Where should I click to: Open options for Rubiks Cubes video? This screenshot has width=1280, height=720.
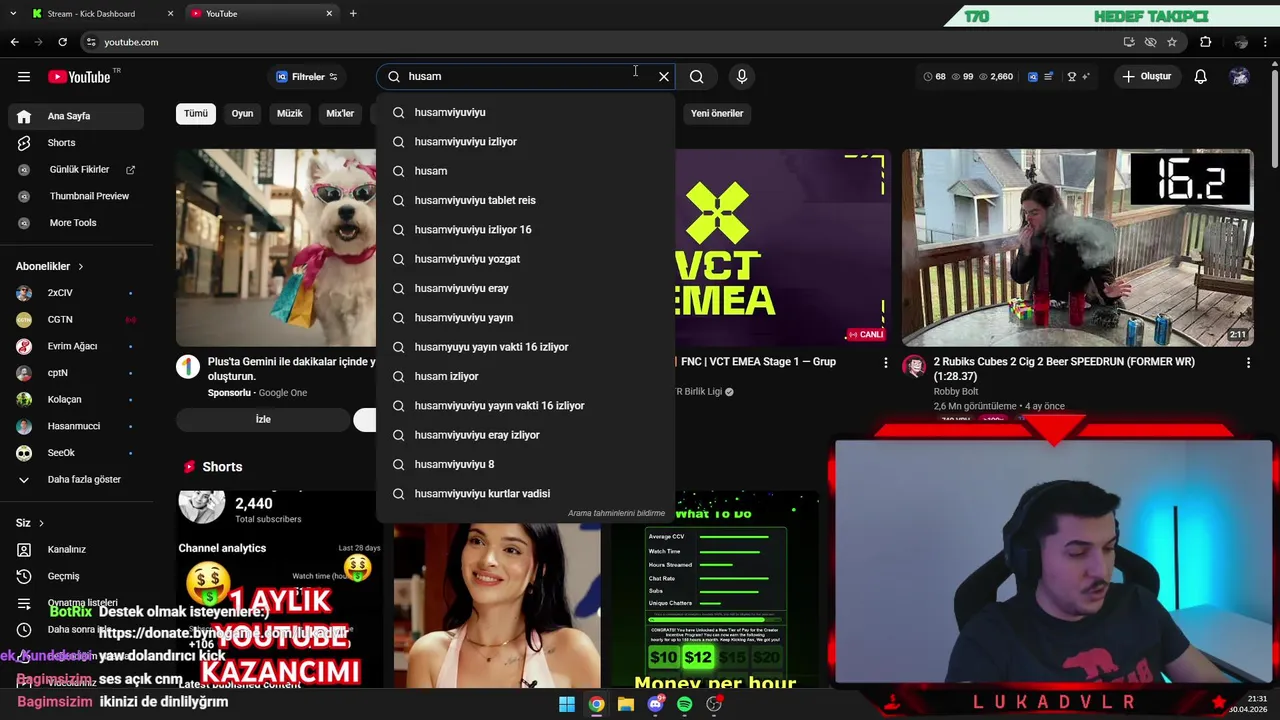coord(1248,363)
